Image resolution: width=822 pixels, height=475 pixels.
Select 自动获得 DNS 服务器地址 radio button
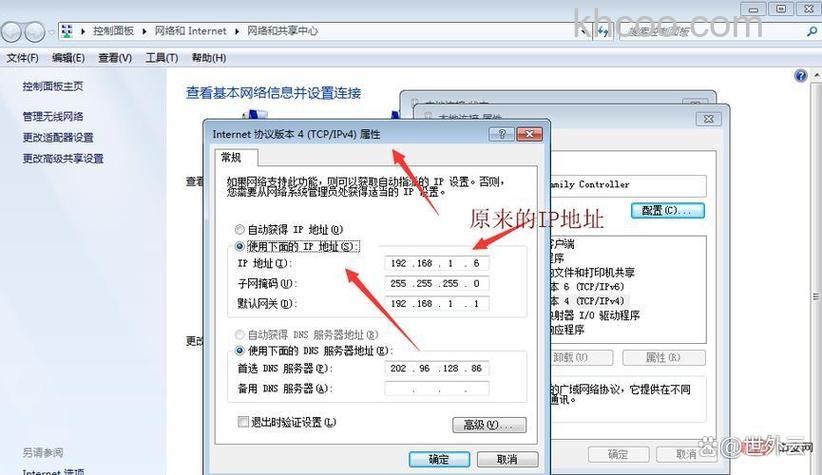240,334
